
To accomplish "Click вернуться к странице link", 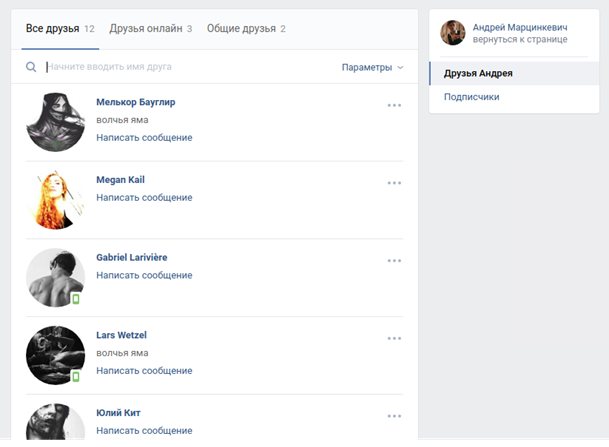I will [520, 40].
